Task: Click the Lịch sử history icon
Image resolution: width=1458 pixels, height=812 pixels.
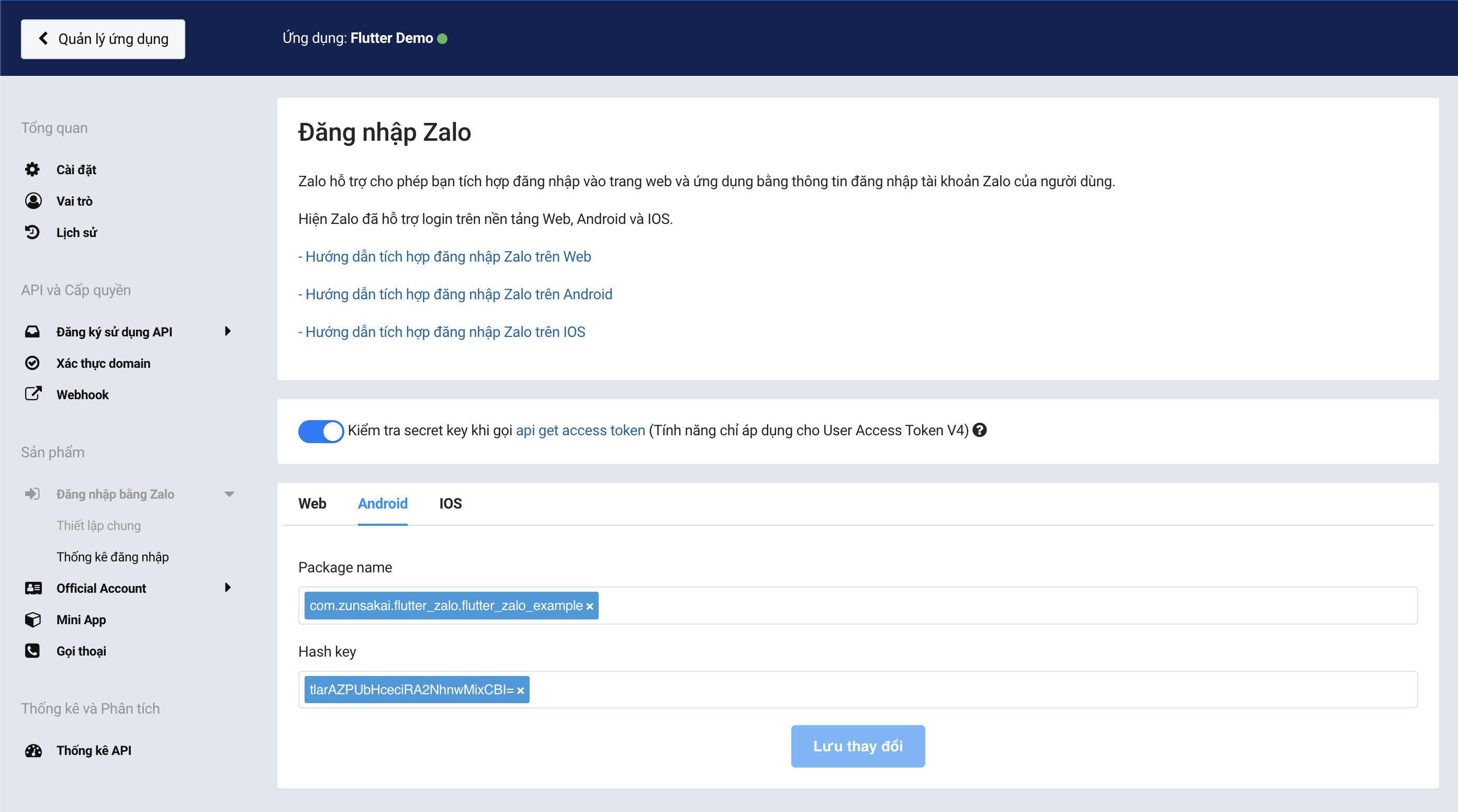Action: [x=32, y=232]
